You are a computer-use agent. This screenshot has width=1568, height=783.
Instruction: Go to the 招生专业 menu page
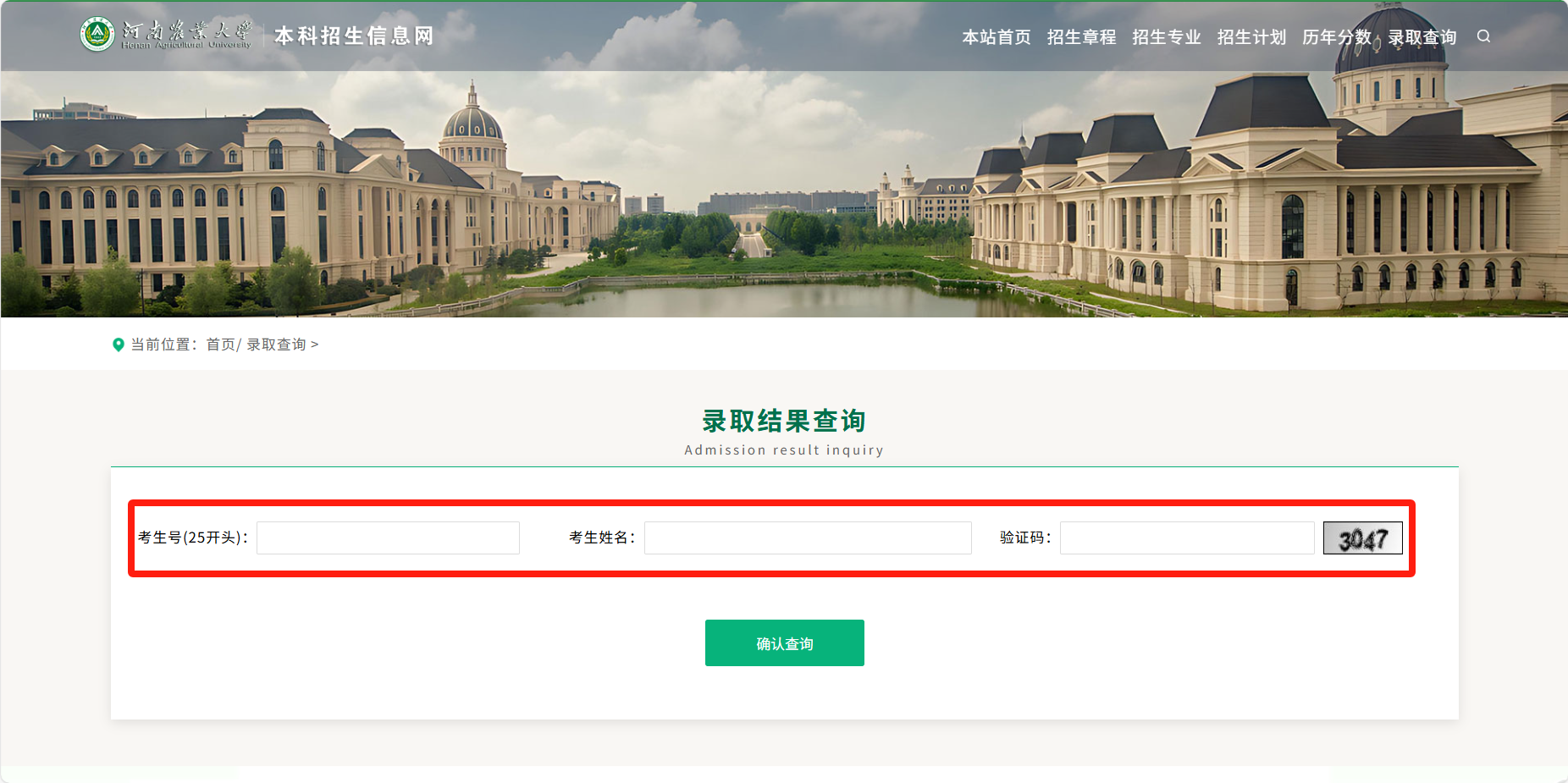(1167, 37)
